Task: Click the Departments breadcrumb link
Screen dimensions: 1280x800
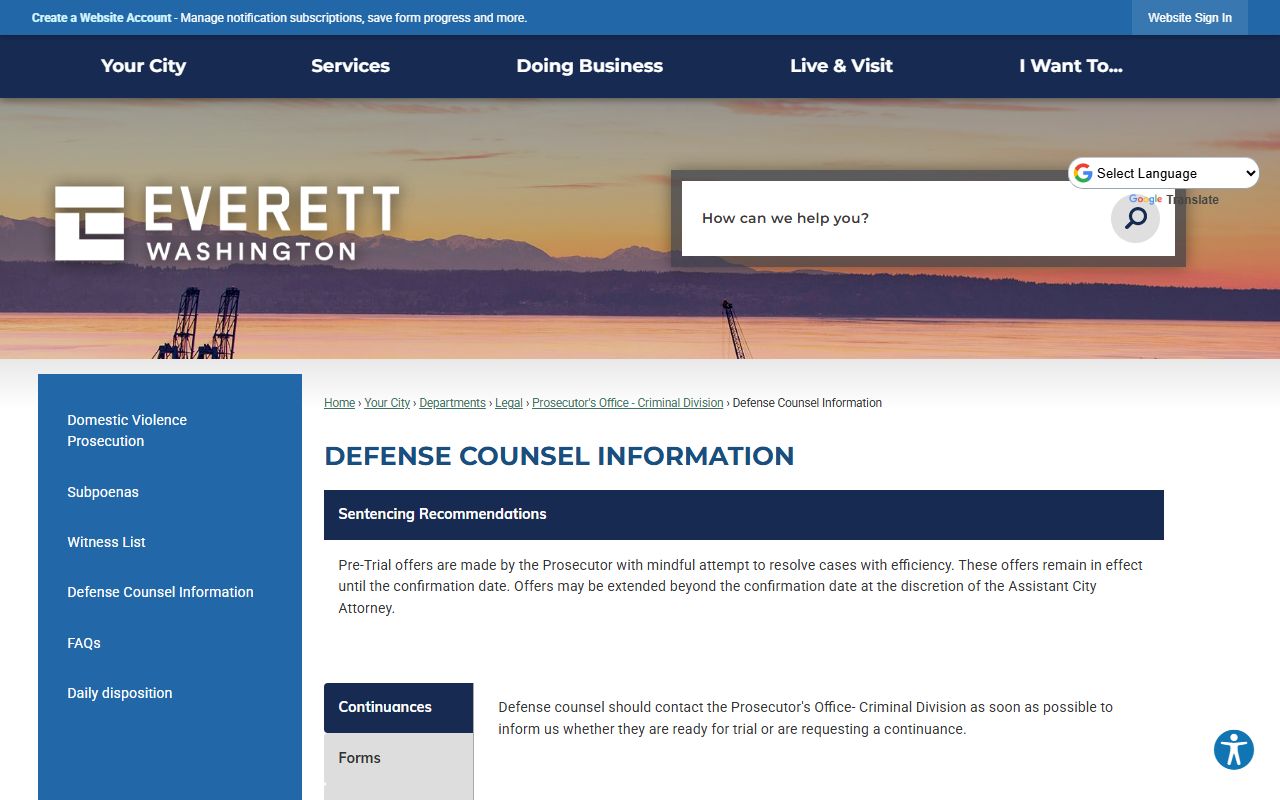Action: point(452,403)
